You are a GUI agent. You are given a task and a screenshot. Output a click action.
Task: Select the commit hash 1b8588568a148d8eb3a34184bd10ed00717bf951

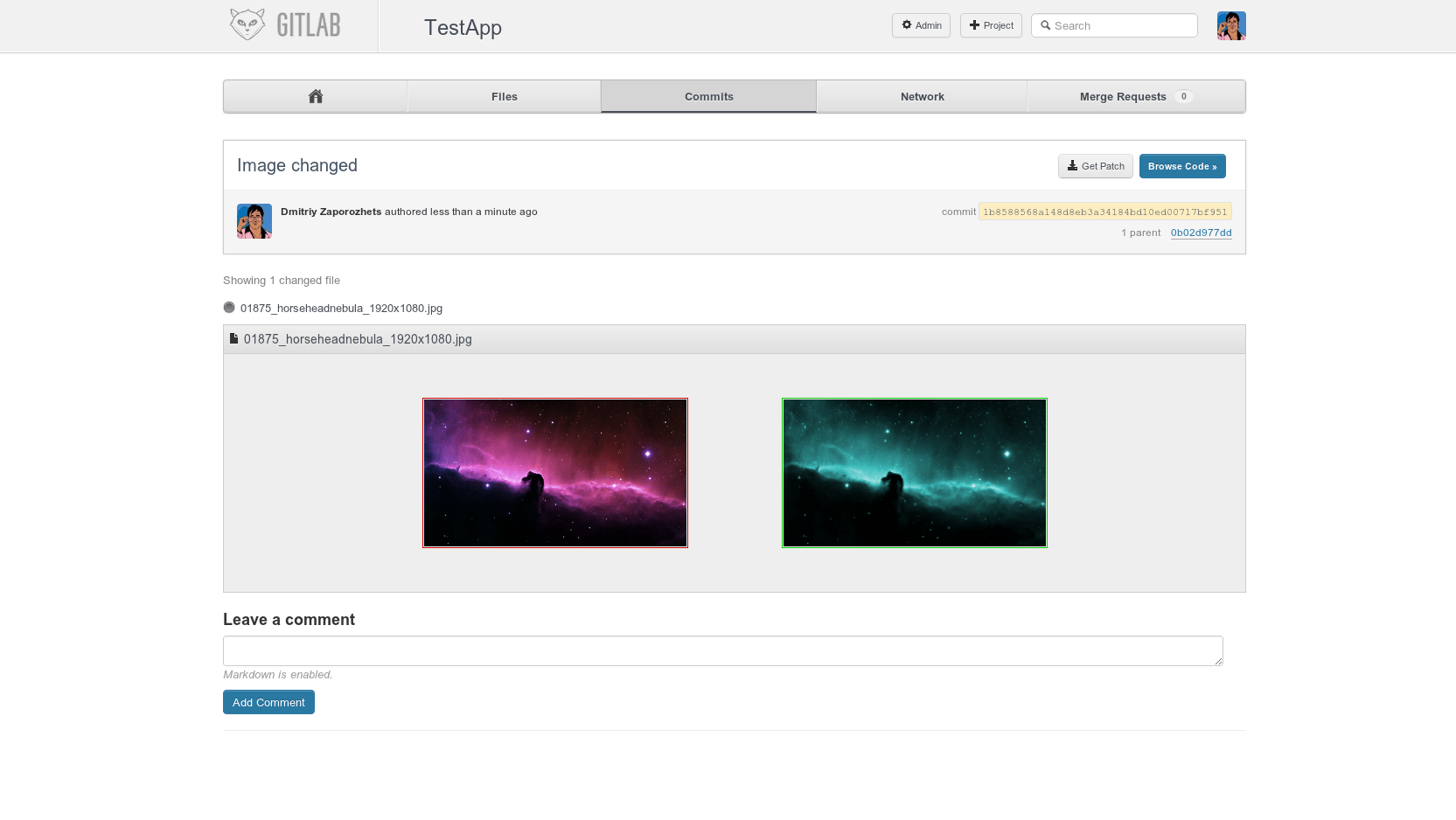point(1104,212)
